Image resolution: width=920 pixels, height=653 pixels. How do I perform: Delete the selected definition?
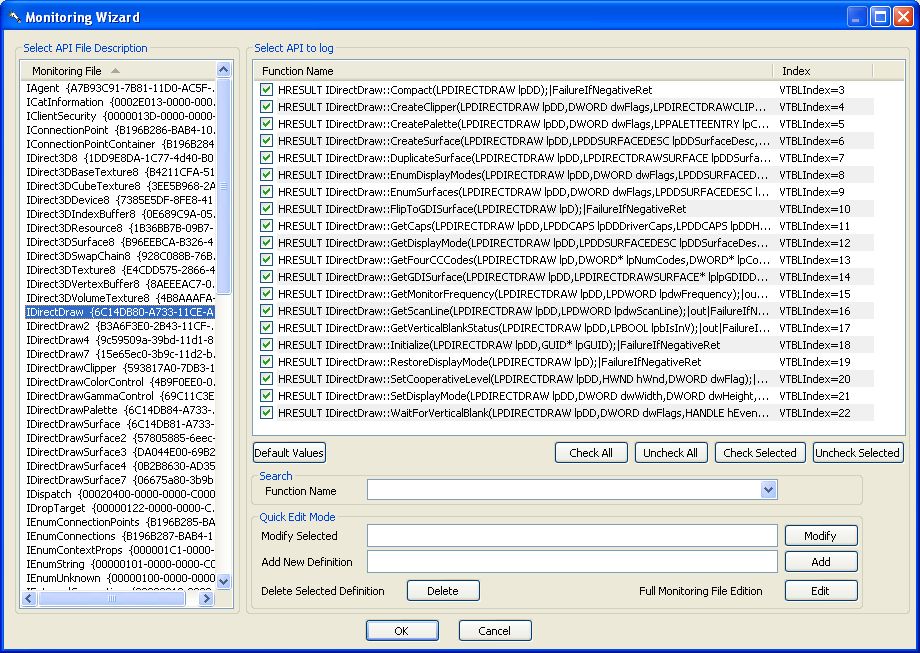(x=443, y=591)
